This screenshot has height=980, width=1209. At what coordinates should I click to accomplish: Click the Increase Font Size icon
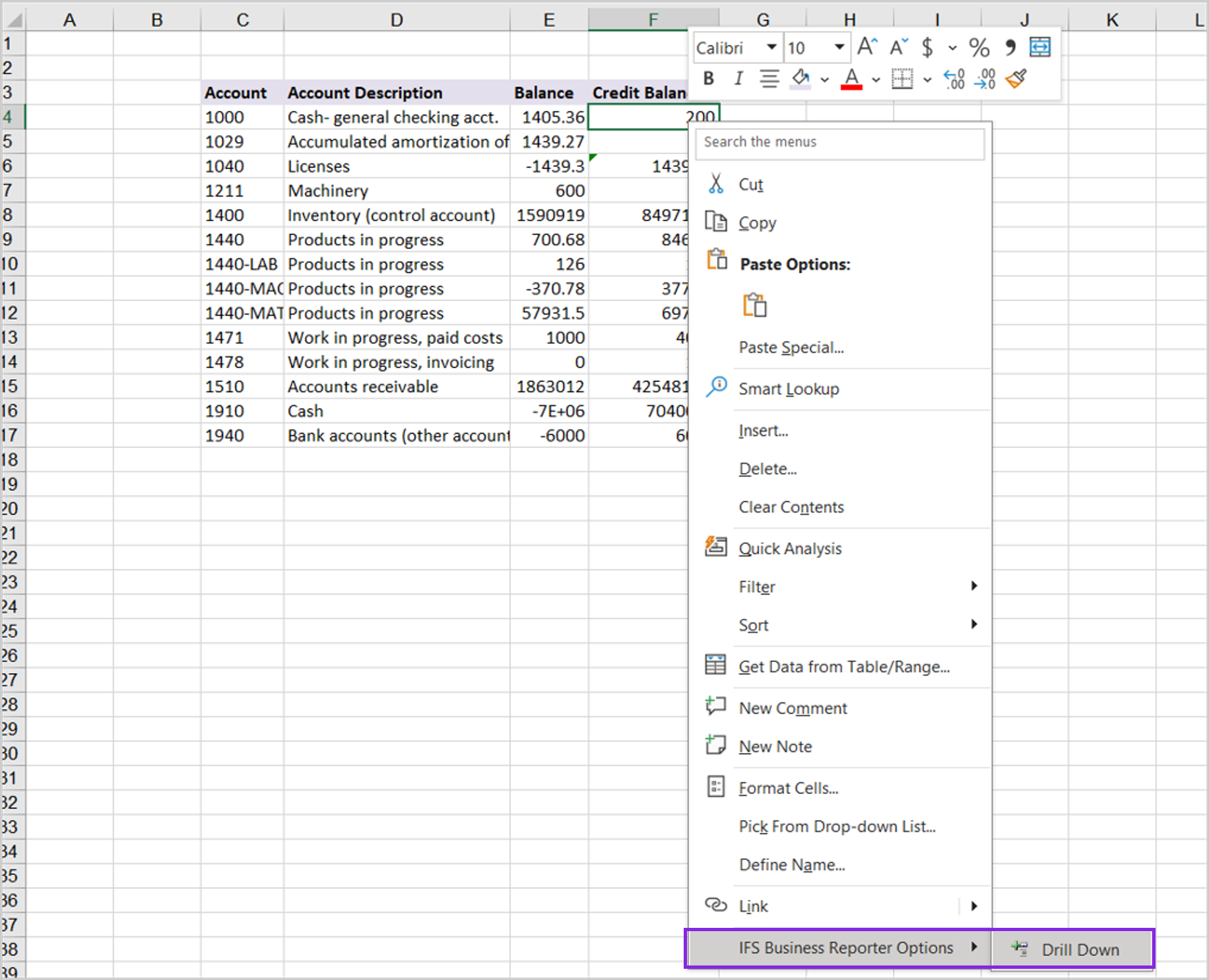click(866, 48)
